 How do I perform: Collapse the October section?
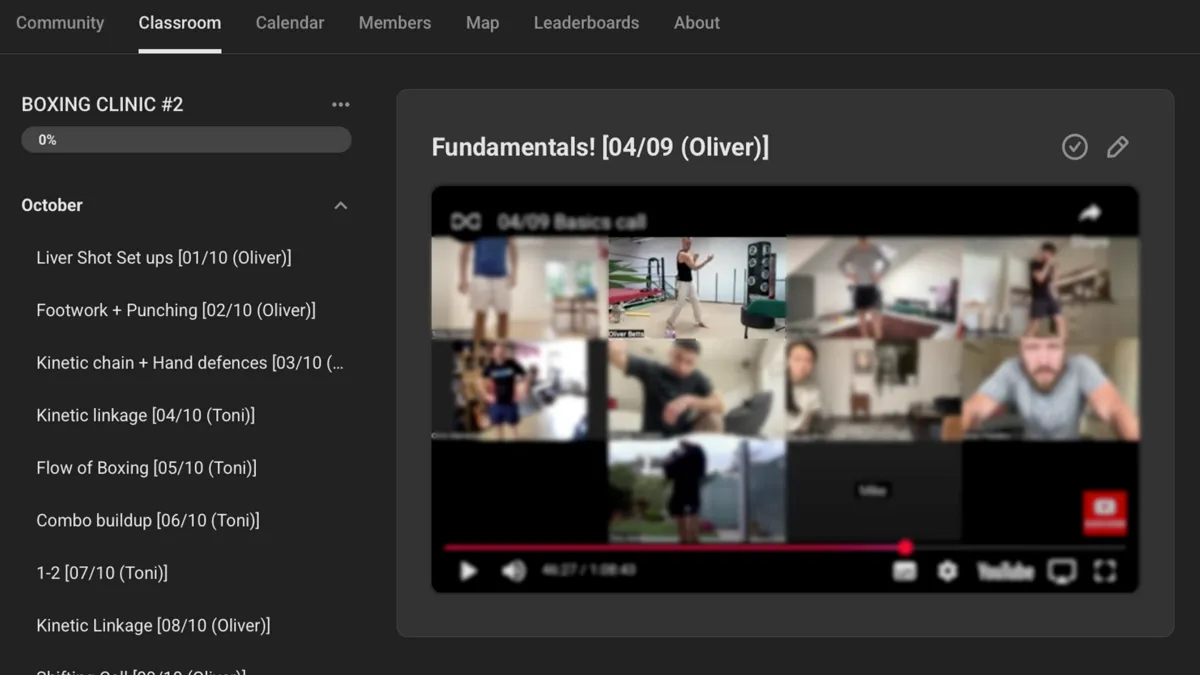[340, 206]
